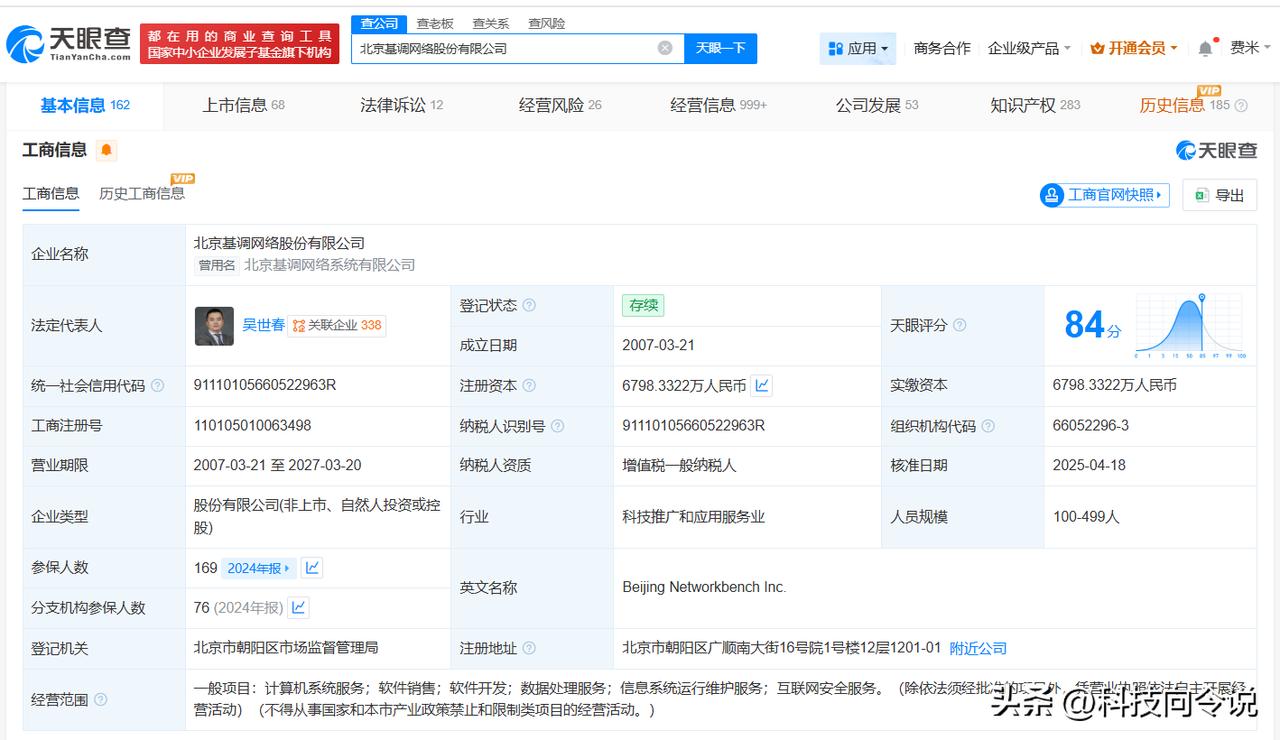Click the 天眼一下 search button

tap(720, 48)
